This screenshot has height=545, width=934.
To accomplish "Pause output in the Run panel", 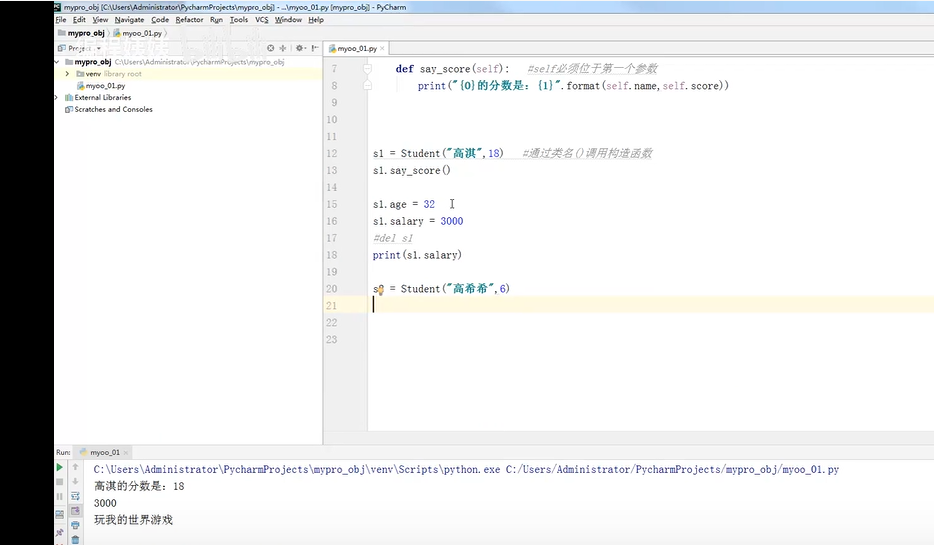I will 60,497.
